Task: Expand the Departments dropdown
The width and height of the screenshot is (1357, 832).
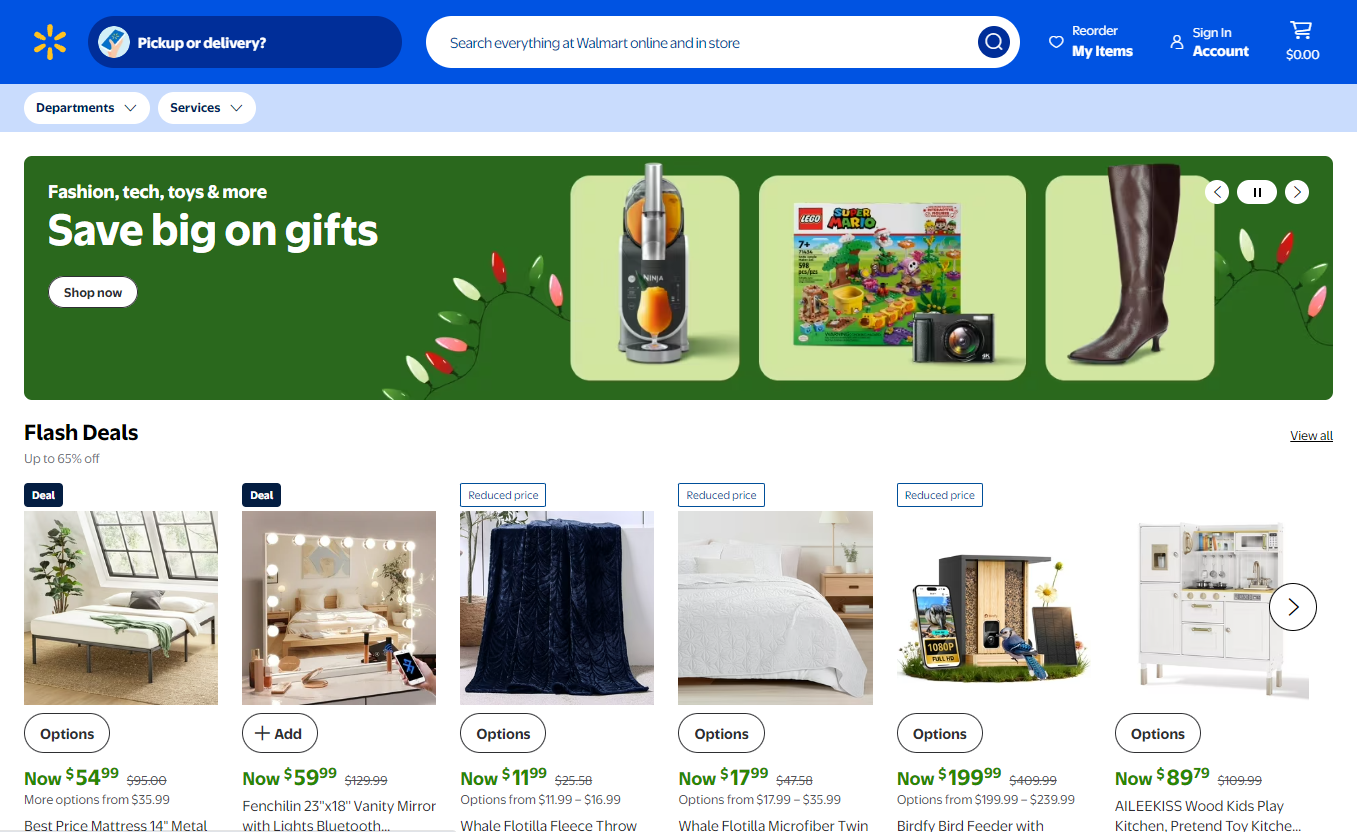Action: 87,108
